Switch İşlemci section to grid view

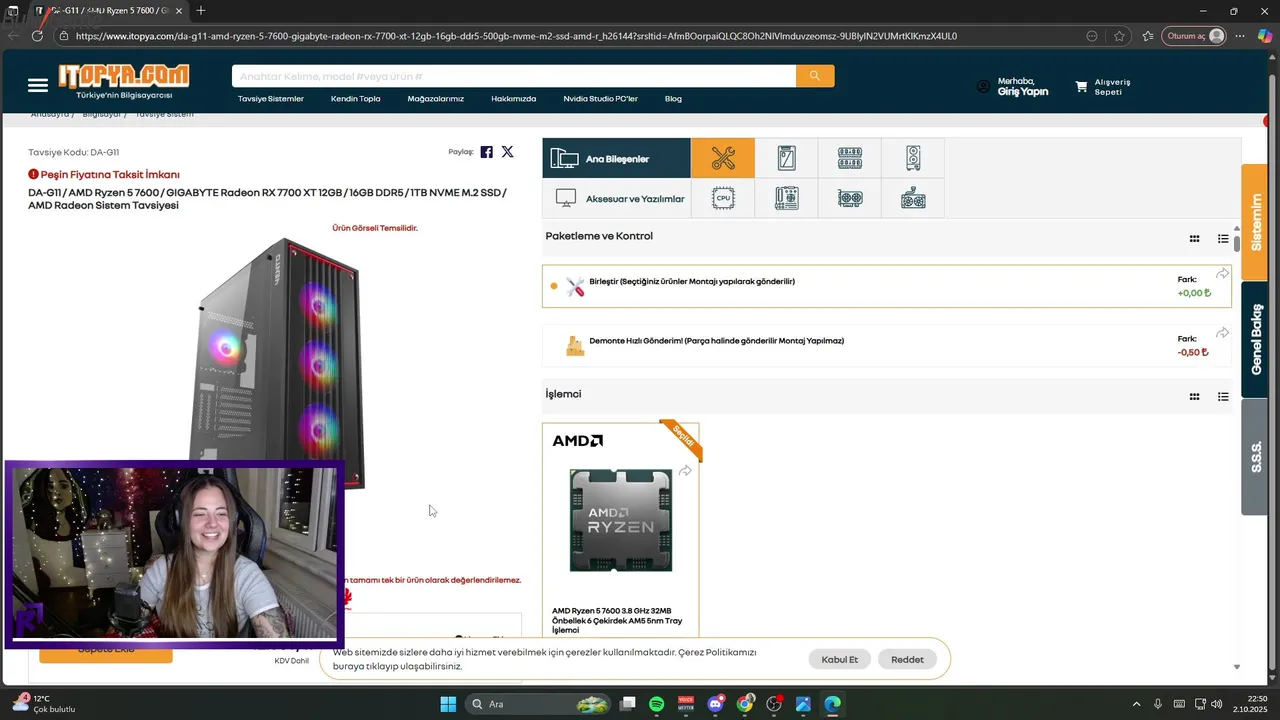[x=1194, y=397]
